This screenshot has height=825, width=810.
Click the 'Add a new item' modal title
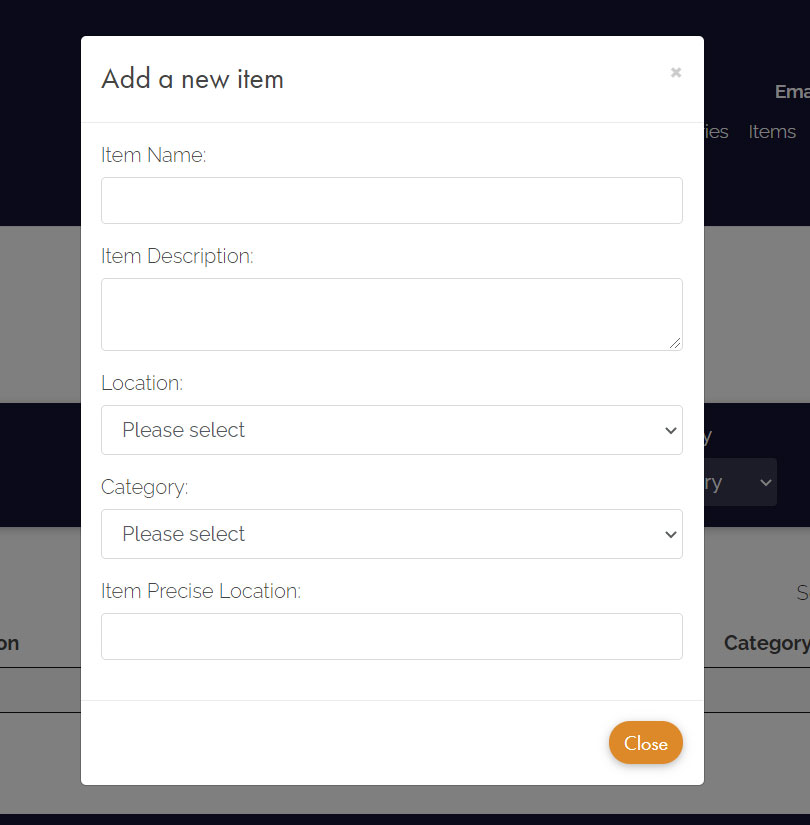click(x=192, y=79)
